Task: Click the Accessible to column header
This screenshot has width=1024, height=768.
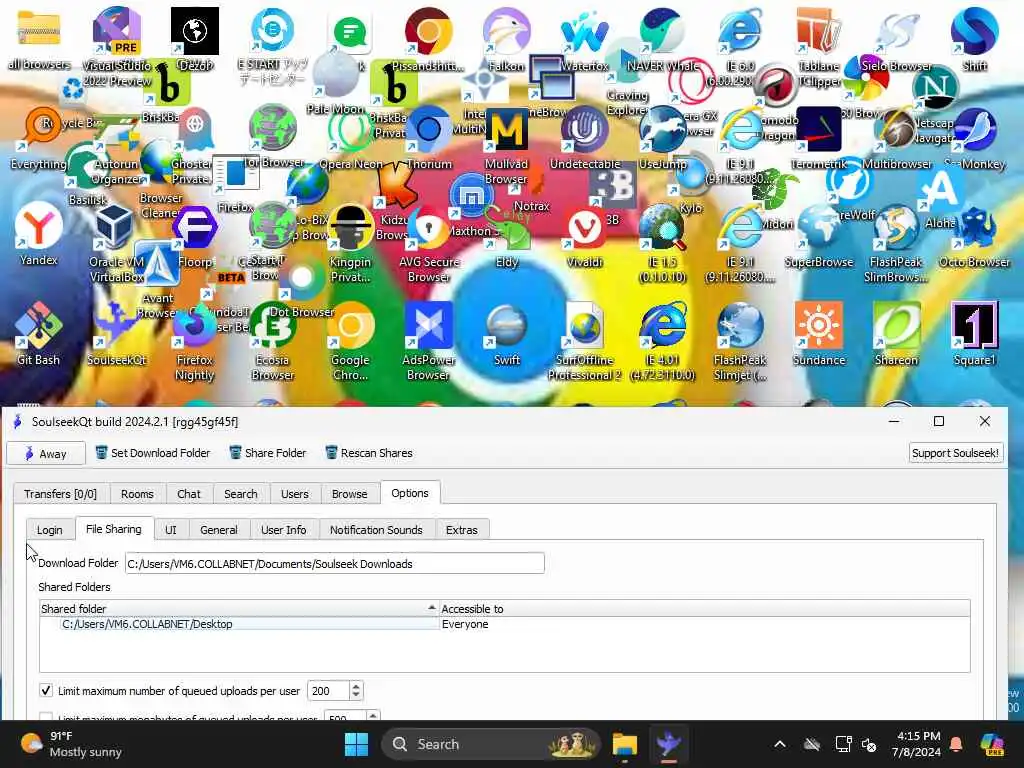Action: [705, 609]
